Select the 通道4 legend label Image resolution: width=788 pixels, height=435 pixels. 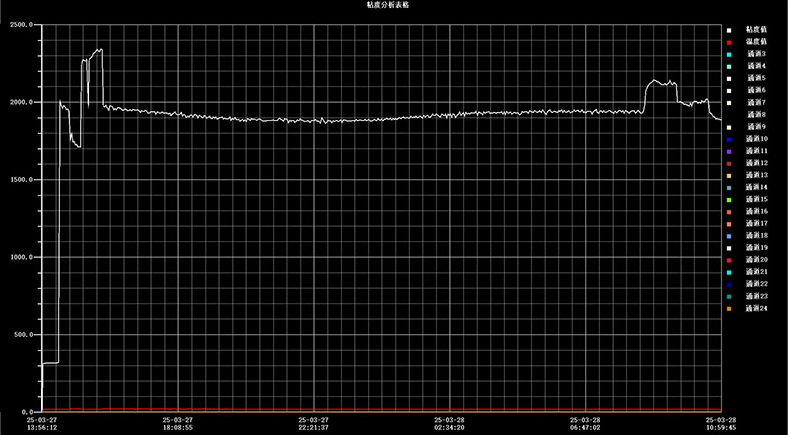(756, 66)
